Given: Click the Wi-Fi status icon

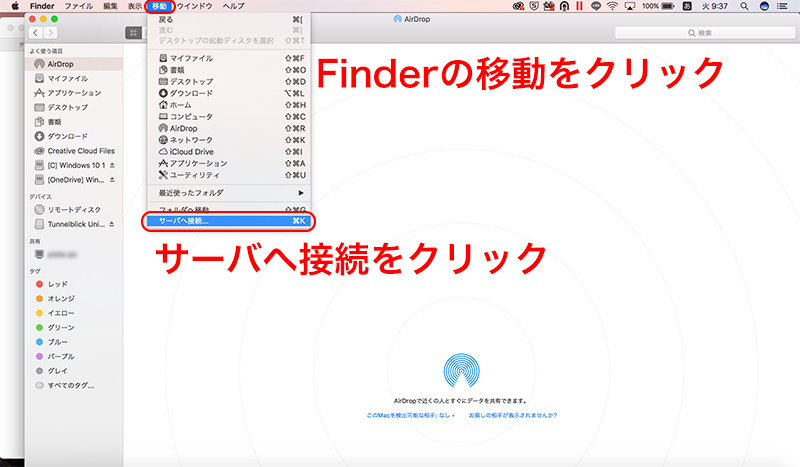Looking at the screenshot, I should (612, 6).
